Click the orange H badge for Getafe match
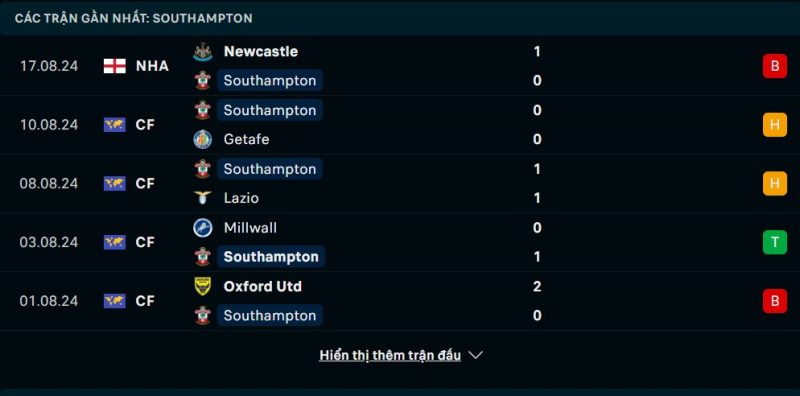Viewport: 800px width, 396px height. 774,125
